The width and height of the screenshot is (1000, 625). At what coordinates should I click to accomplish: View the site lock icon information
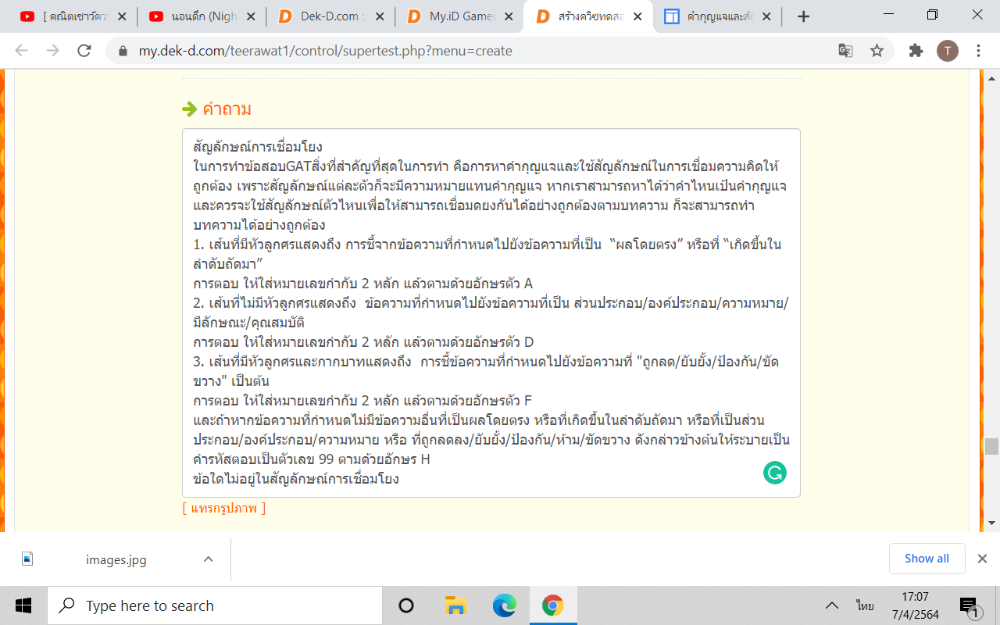point(123,51)
